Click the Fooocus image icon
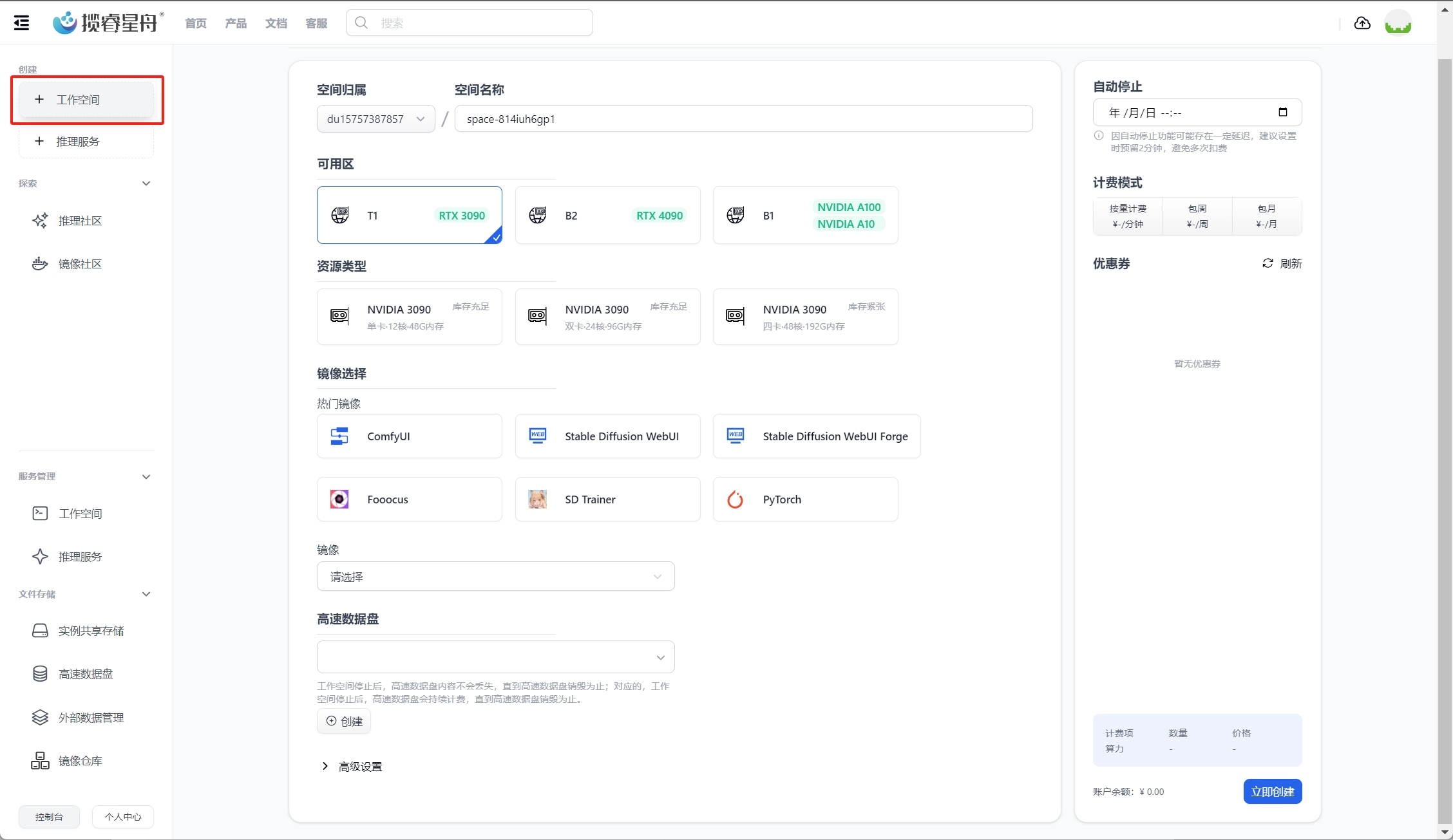This screenshot has width=1453, height=840. coord(339,499)
